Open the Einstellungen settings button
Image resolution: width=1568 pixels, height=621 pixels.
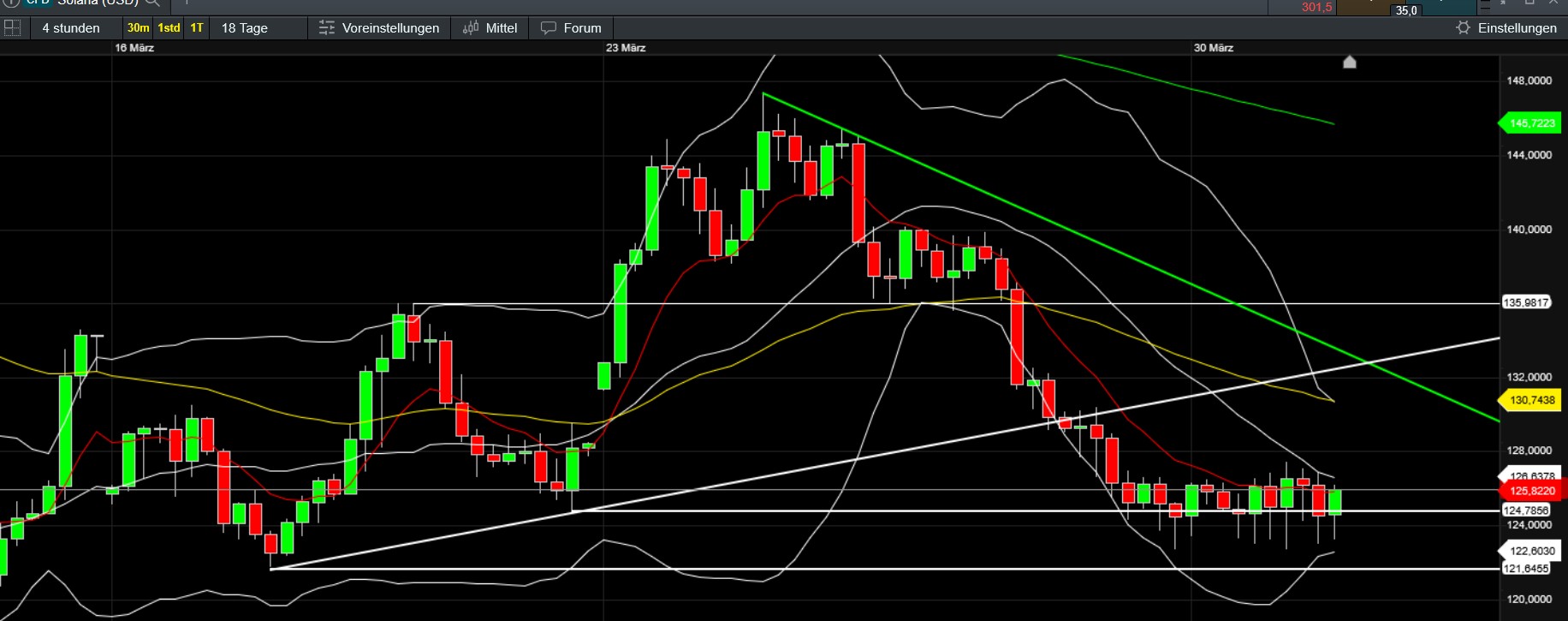click(1506, 28)
